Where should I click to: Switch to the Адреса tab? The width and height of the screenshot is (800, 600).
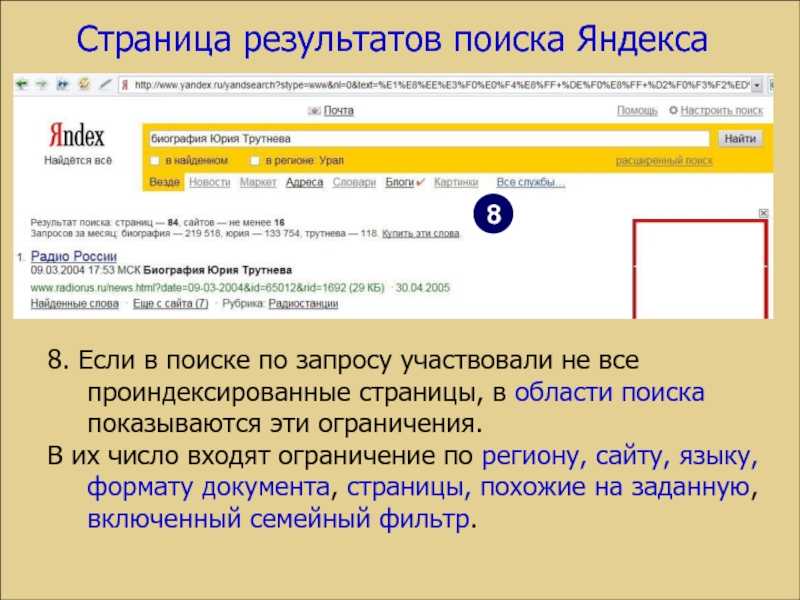click(304, 182)
